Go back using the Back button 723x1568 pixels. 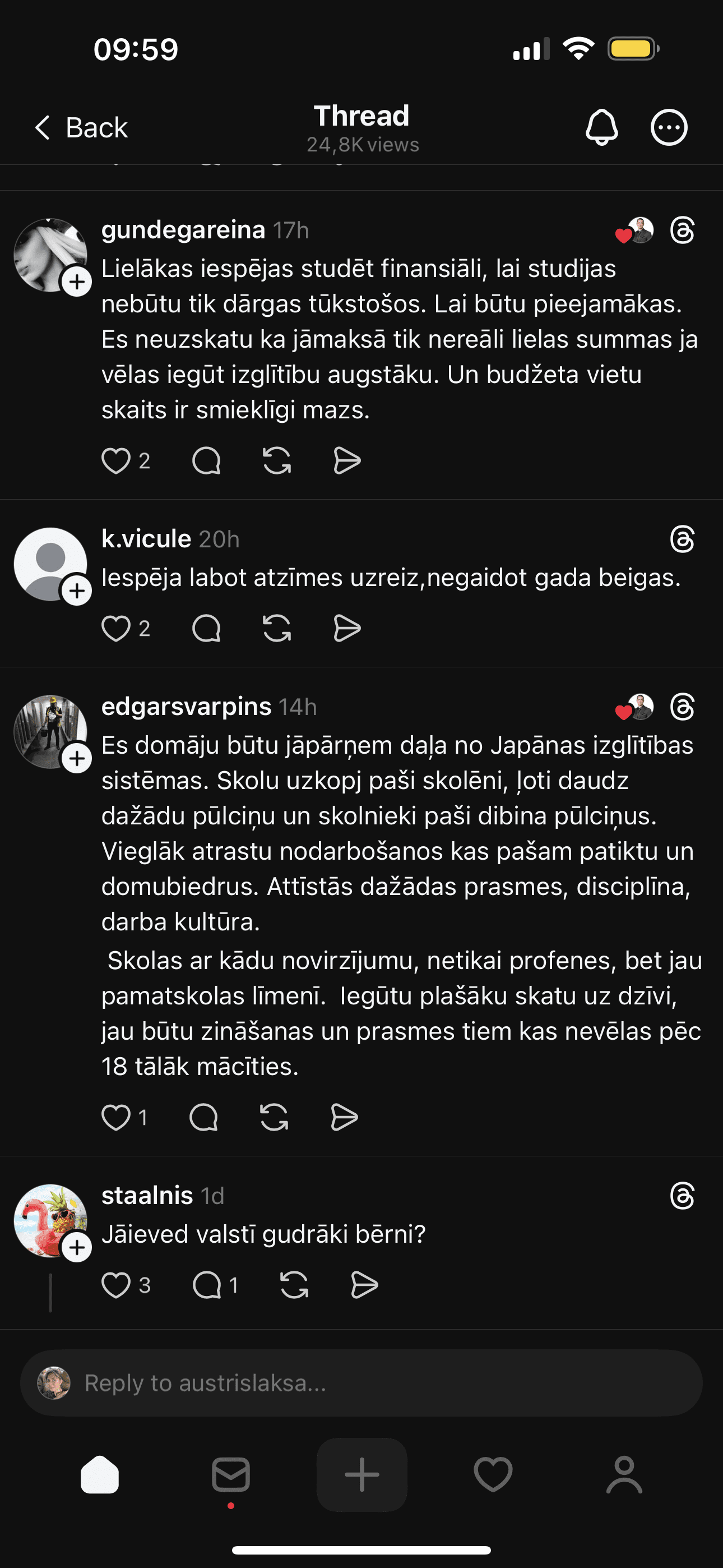click(82, 127)
